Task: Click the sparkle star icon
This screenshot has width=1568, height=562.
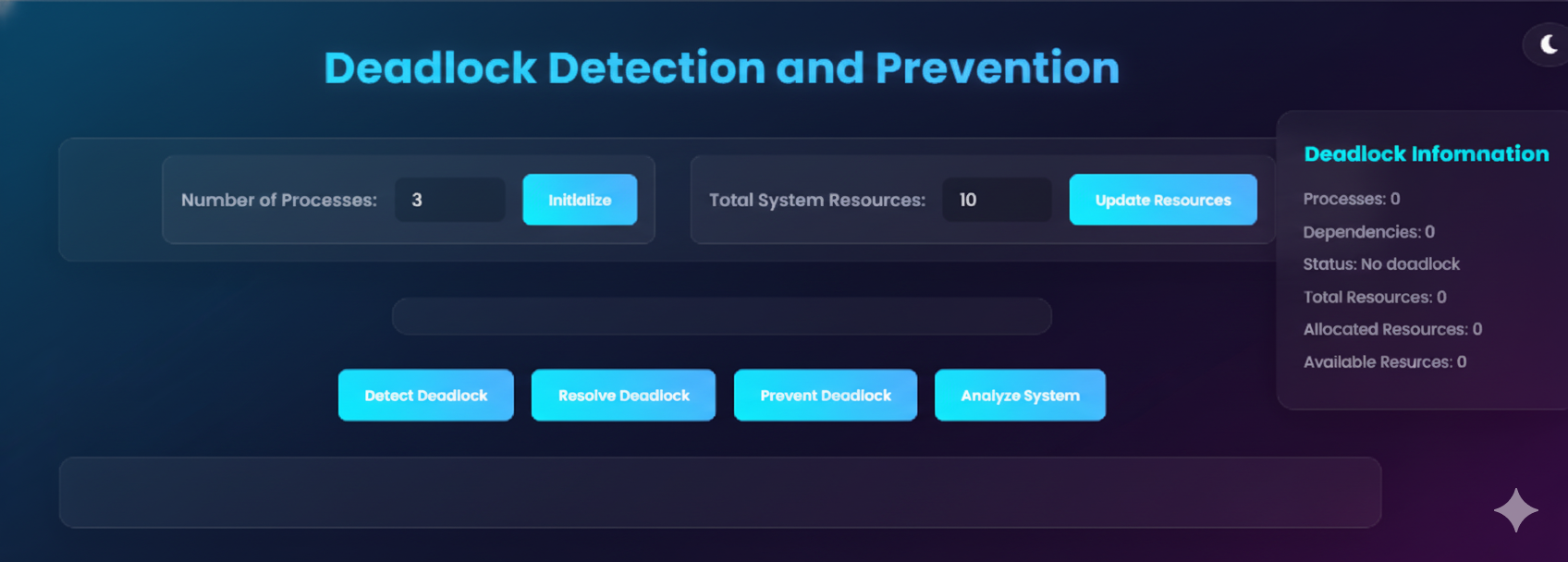Action: click(x=1515, y=510)
